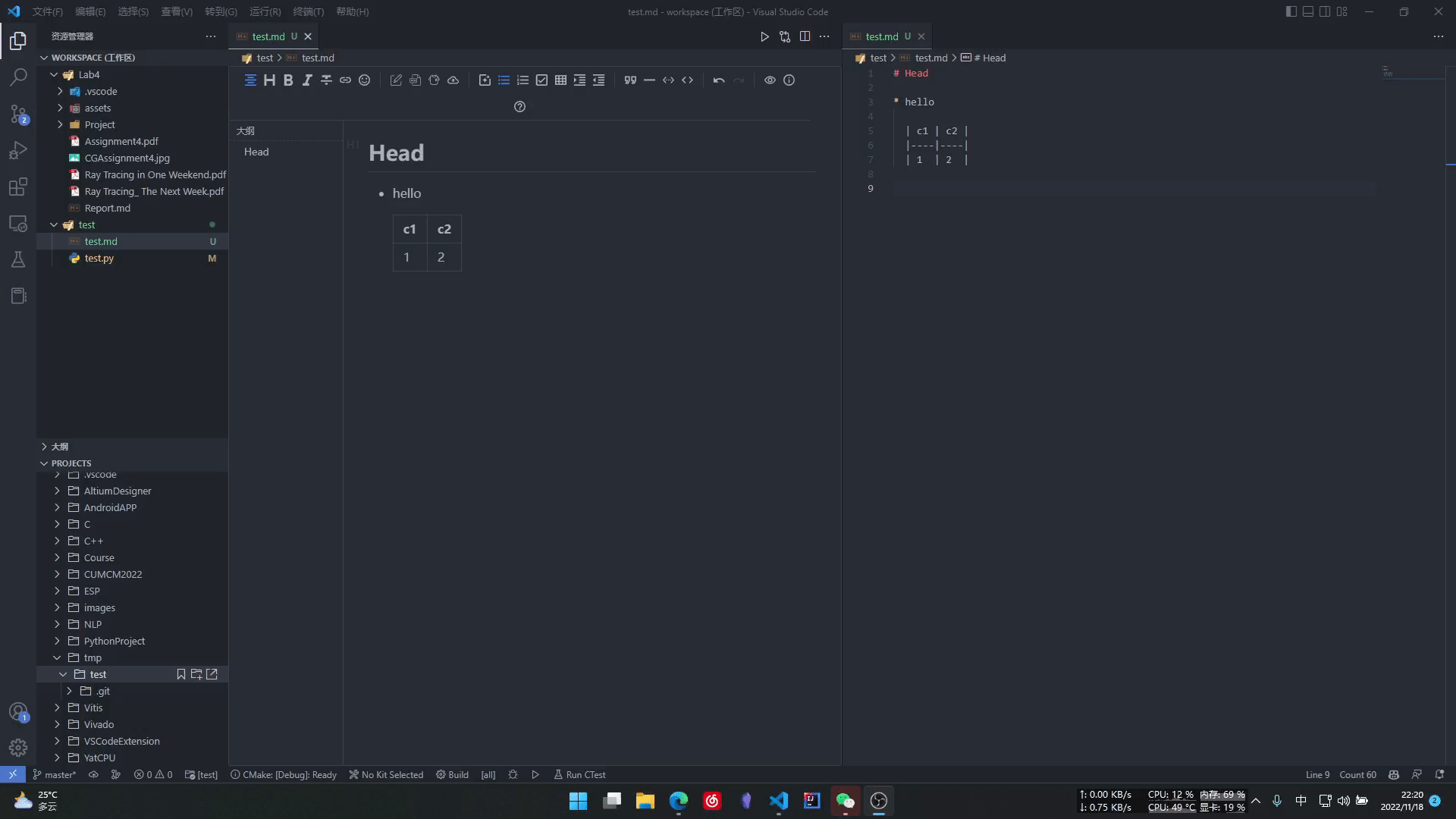The width and height of the screenshot is (1456, 819).
Task: Open the 文件(F) menu
Action: 47,11
